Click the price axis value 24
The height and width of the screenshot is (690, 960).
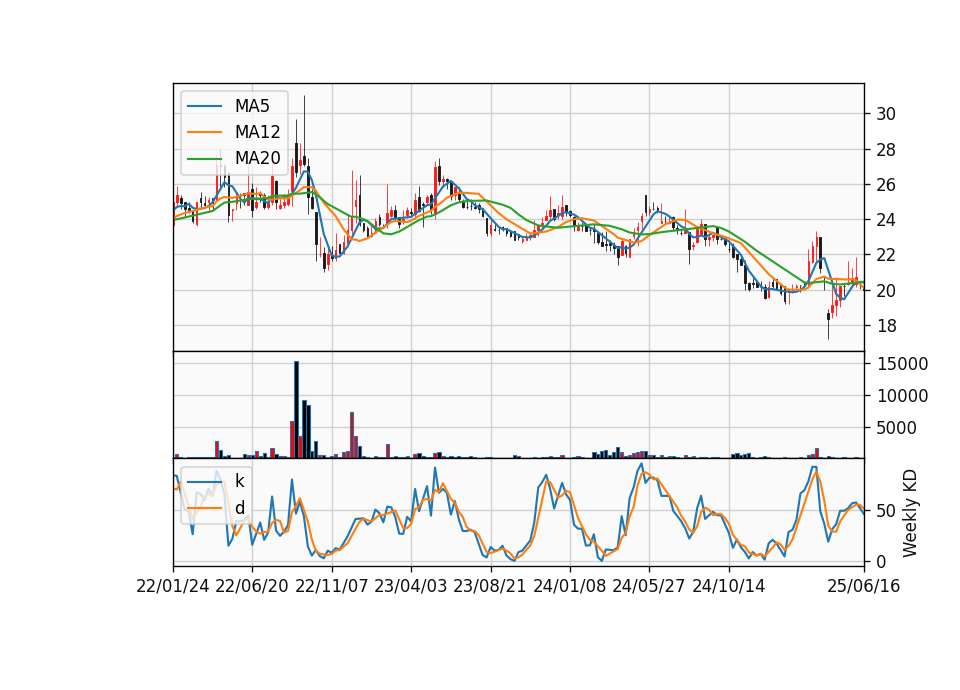pyautogui.click(x=886, y=220)
